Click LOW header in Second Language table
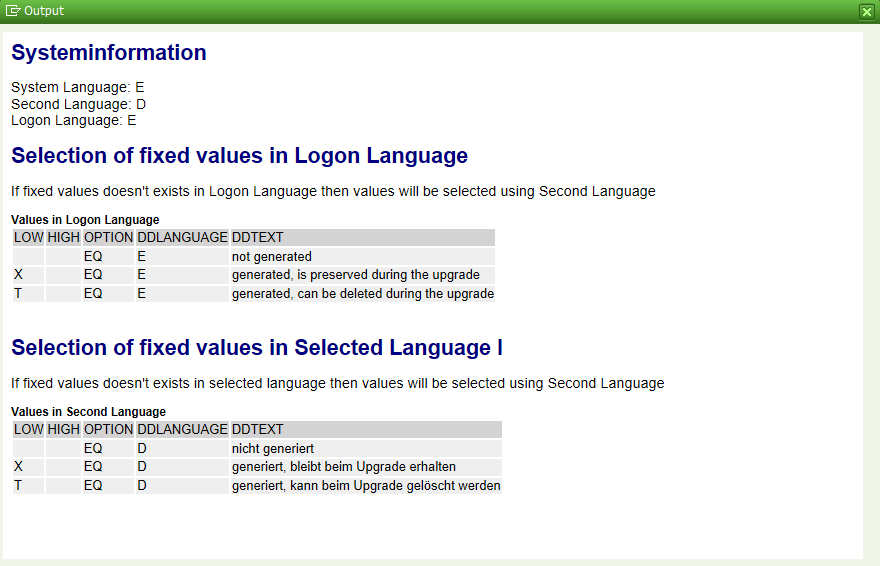The width and height of the screenshot is (880, 566). tap(29, 429)
